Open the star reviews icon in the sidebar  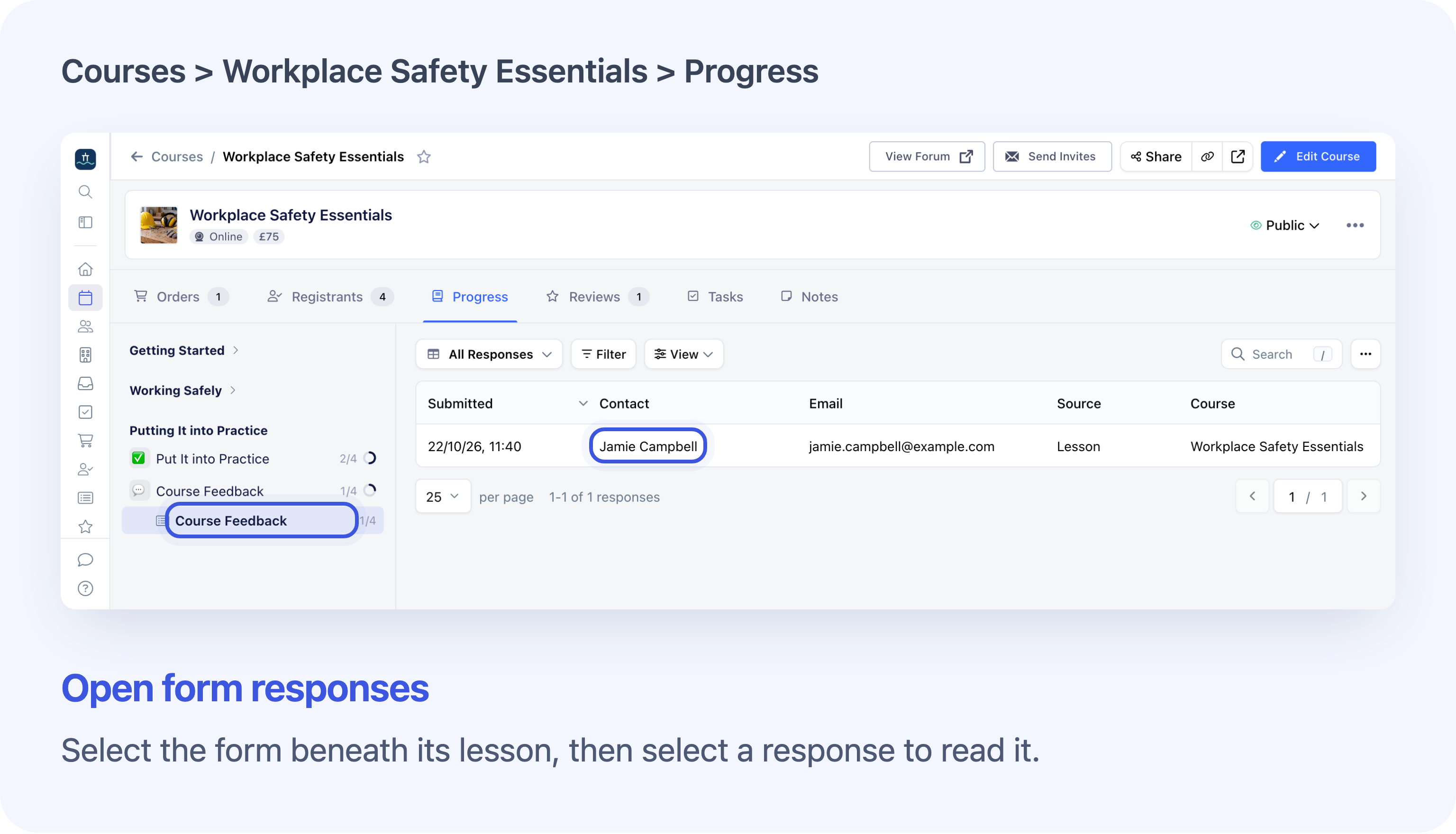tap(85, 526)
